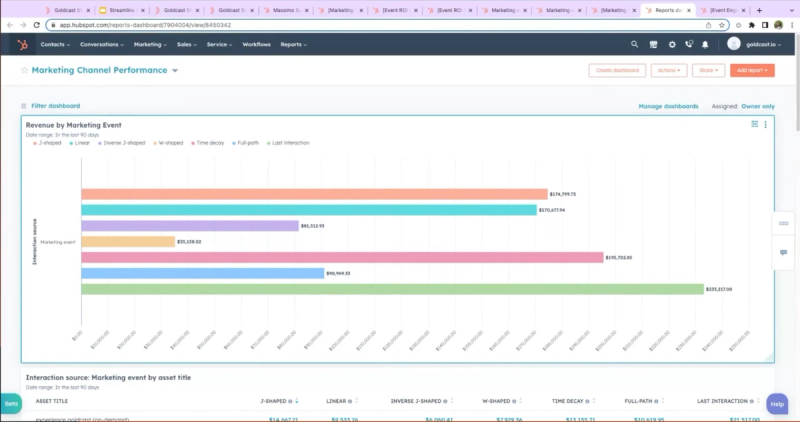Open the chat bubble icon on right edge
This screenshot has width=800, height=422.
tap(783, 253)
